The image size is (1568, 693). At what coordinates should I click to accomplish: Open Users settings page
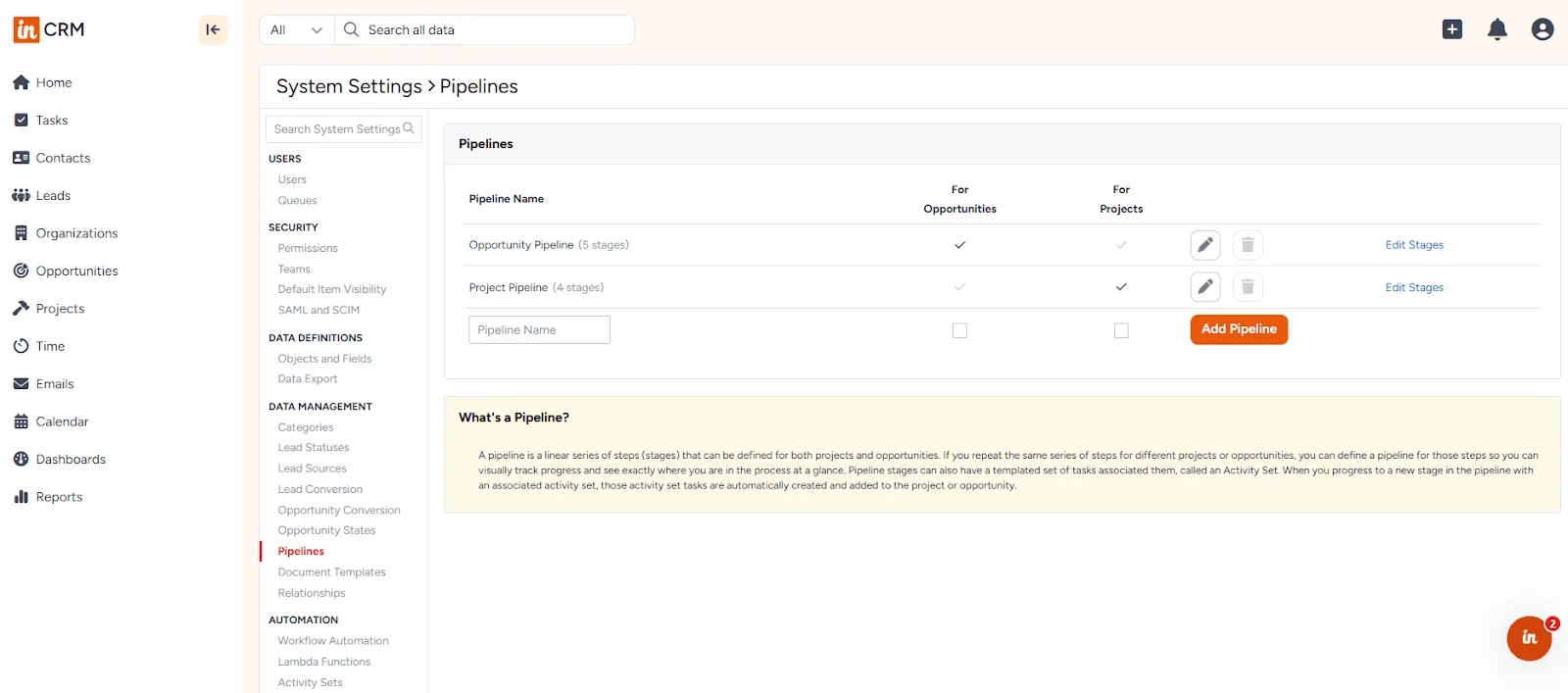292,179
